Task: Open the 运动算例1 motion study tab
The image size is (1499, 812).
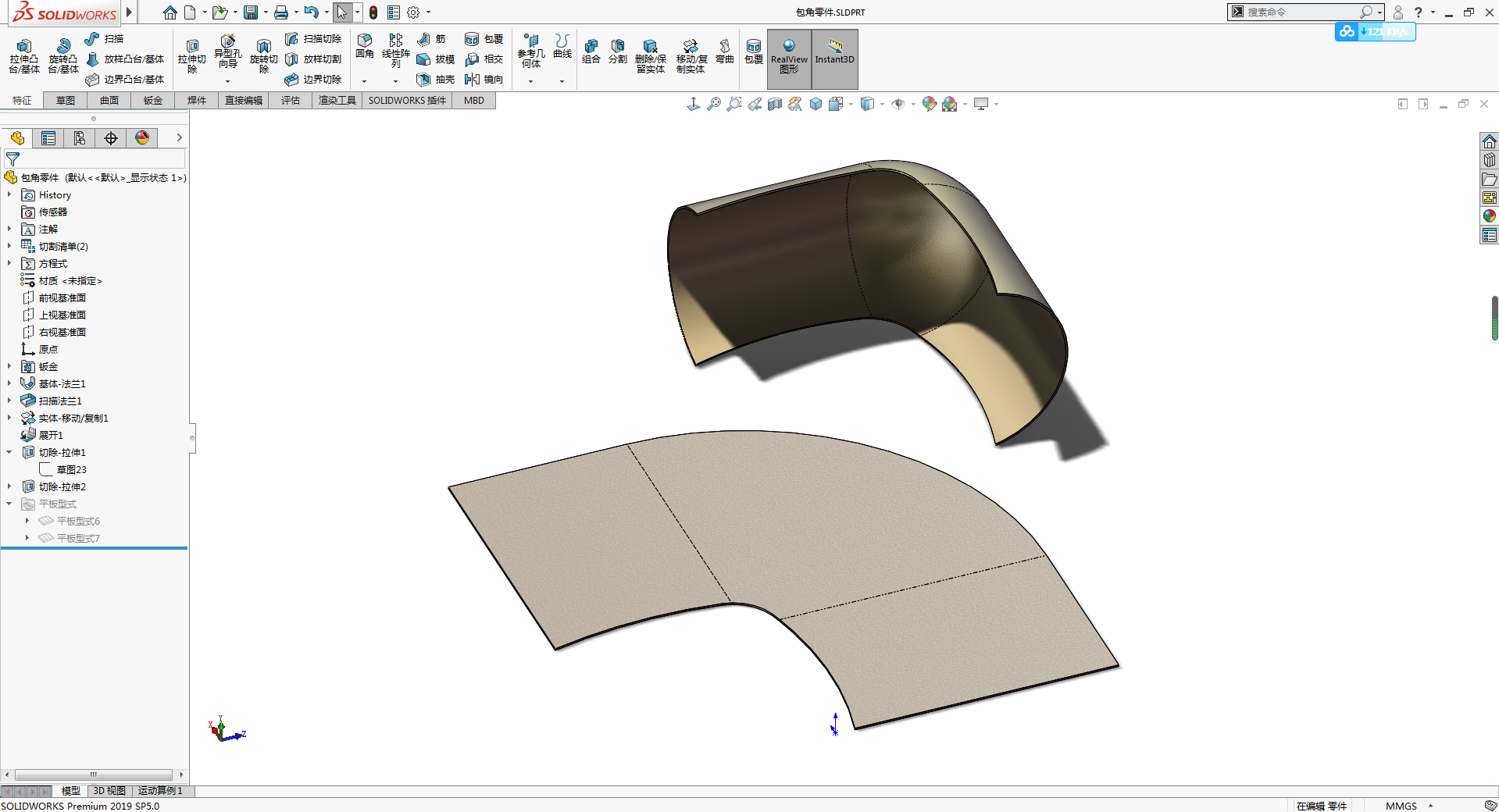Action: pos(160,791)
